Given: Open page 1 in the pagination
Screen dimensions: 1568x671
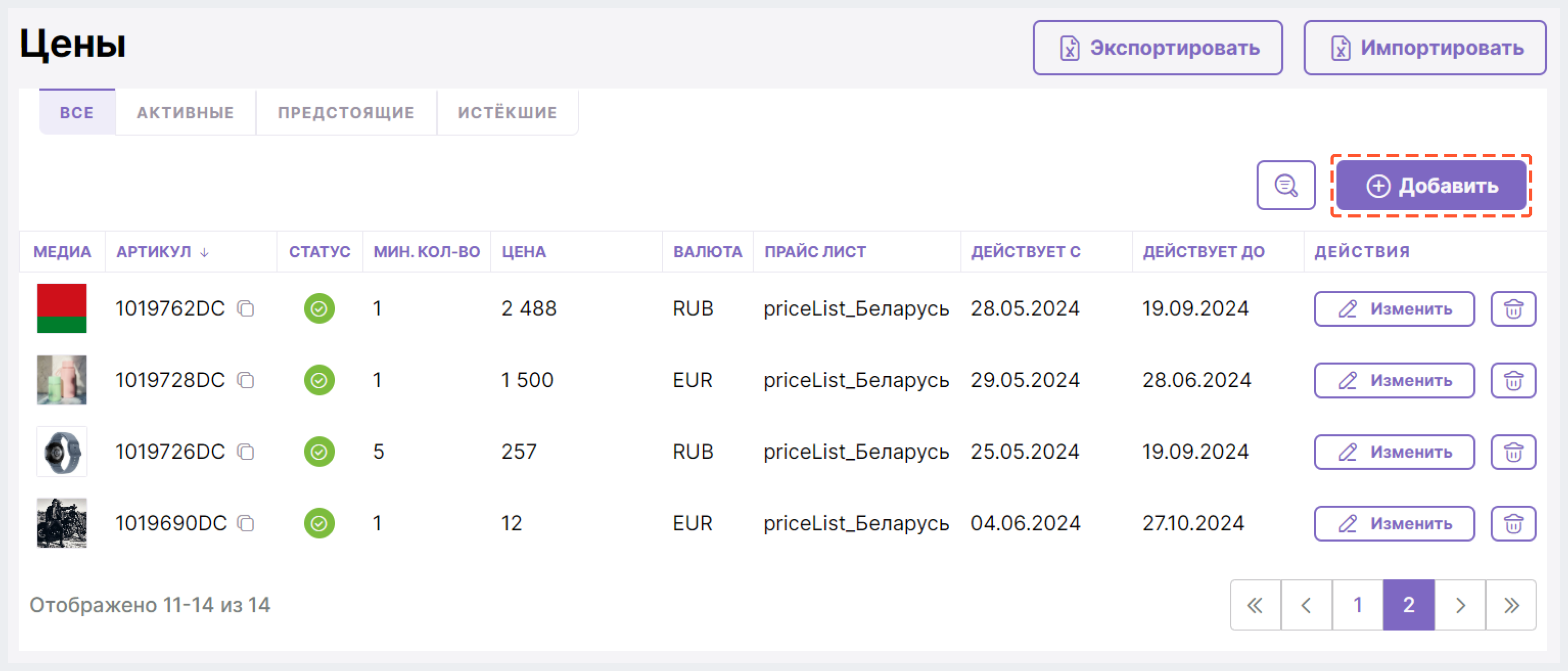Looking at the screenshot, I should click(x=1358, y=605).
